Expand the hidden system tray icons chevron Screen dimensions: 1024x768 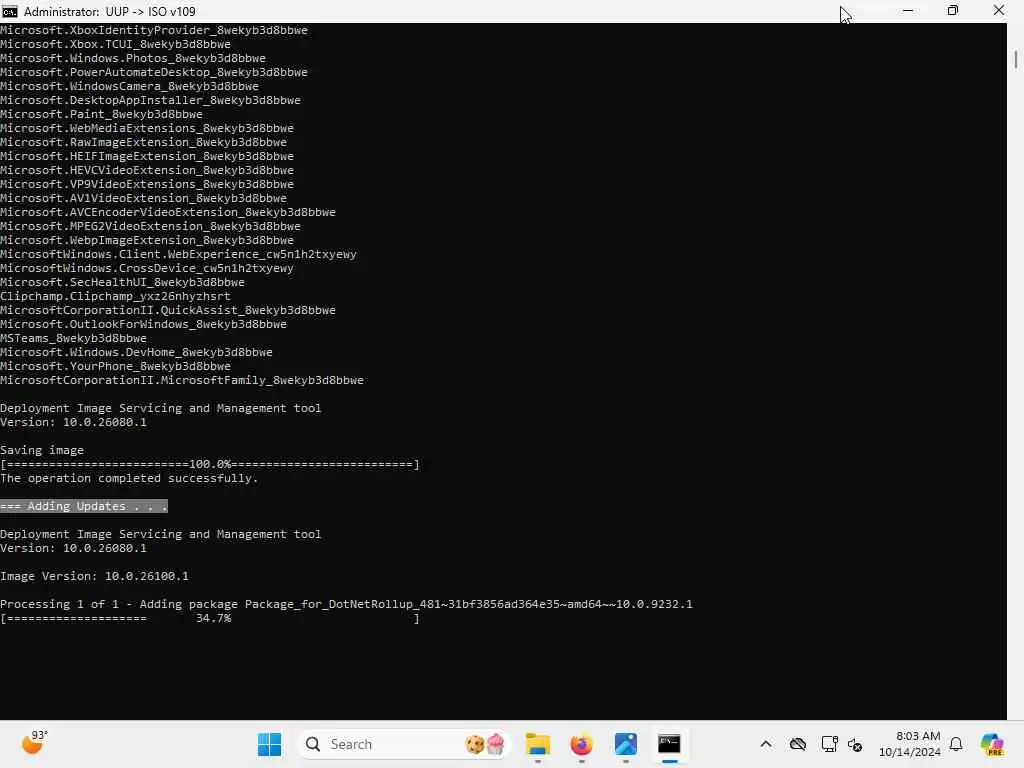coord(766,744)
